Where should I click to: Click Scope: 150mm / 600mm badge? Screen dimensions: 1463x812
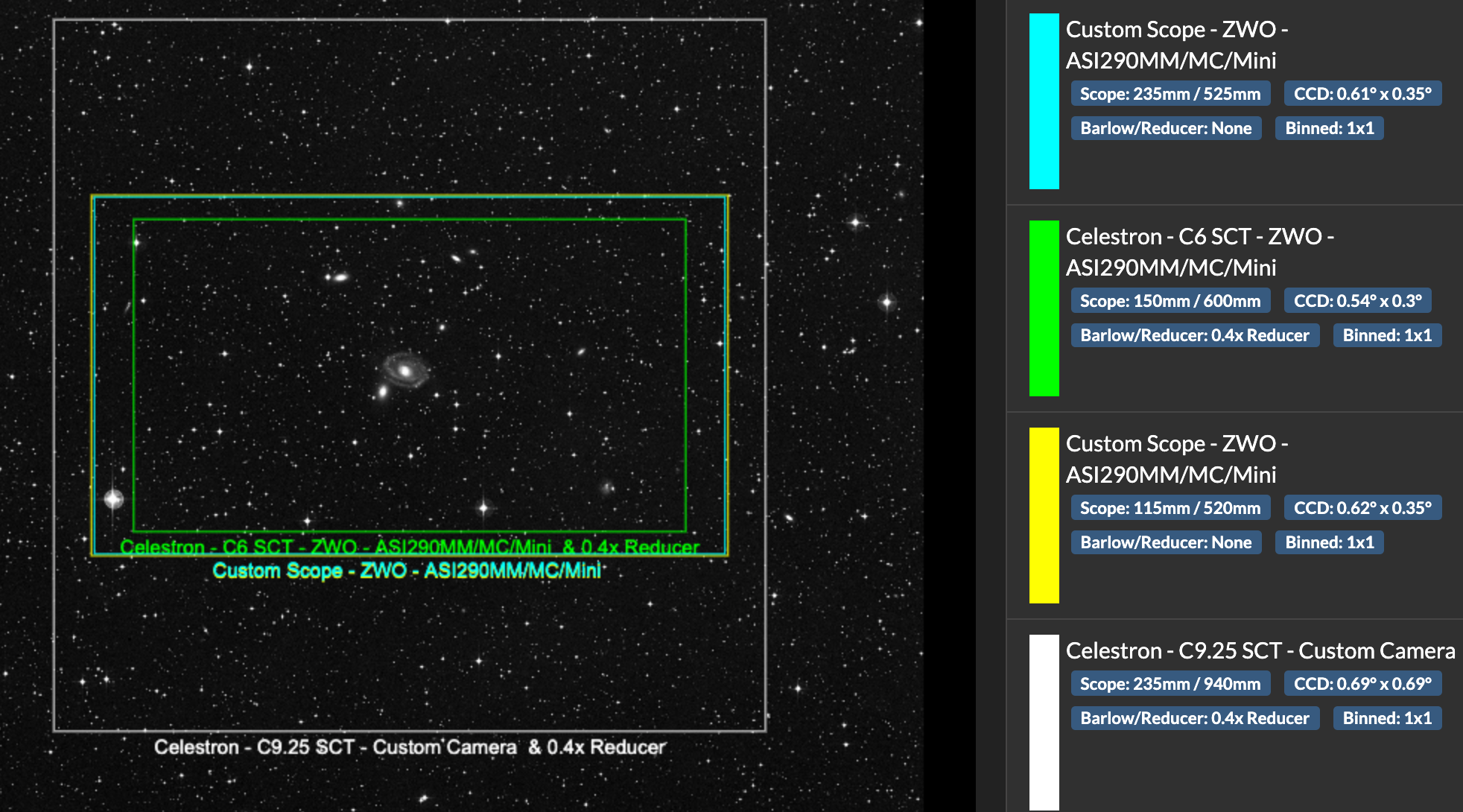(x=1170, y=301)
